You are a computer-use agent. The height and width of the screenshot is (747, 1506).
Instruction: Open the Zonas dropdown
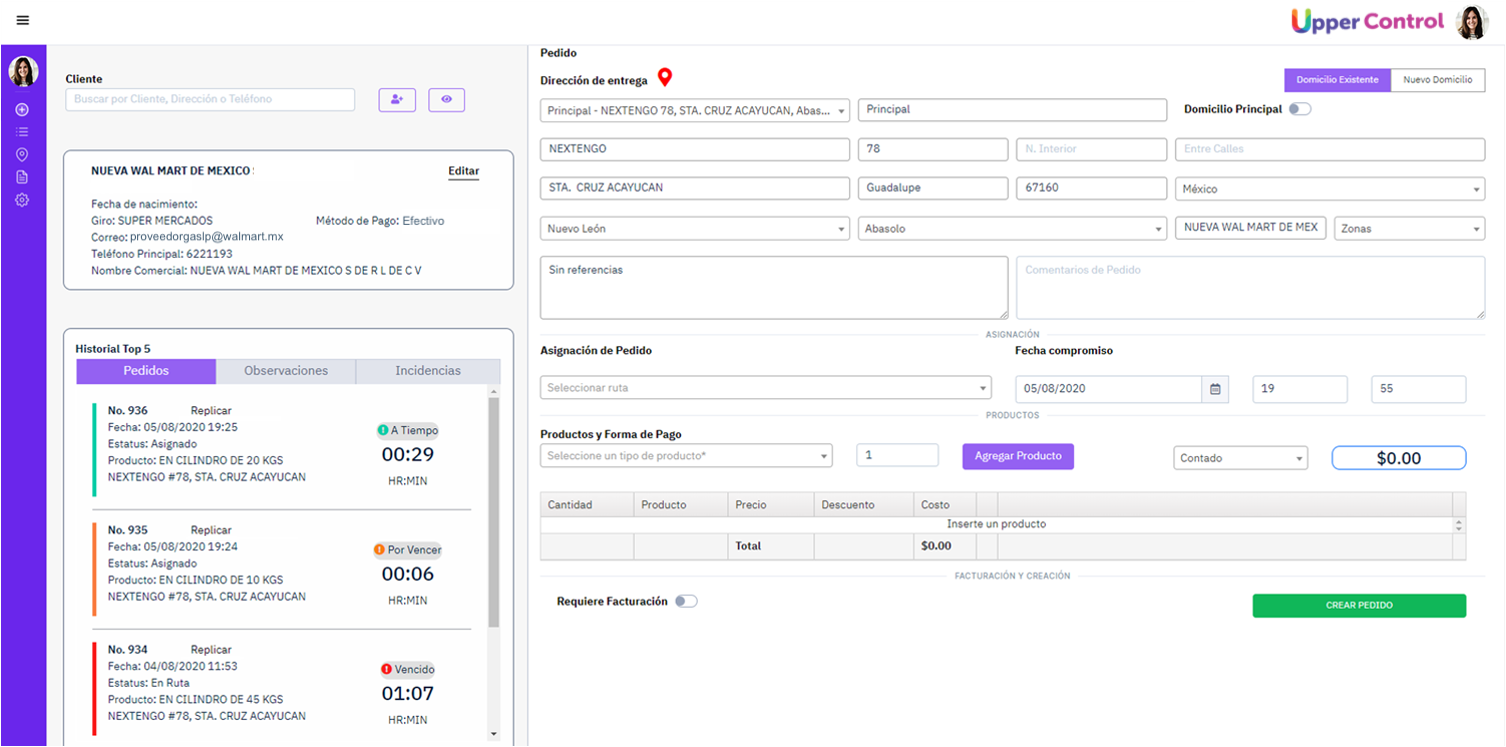point(1409,229)
